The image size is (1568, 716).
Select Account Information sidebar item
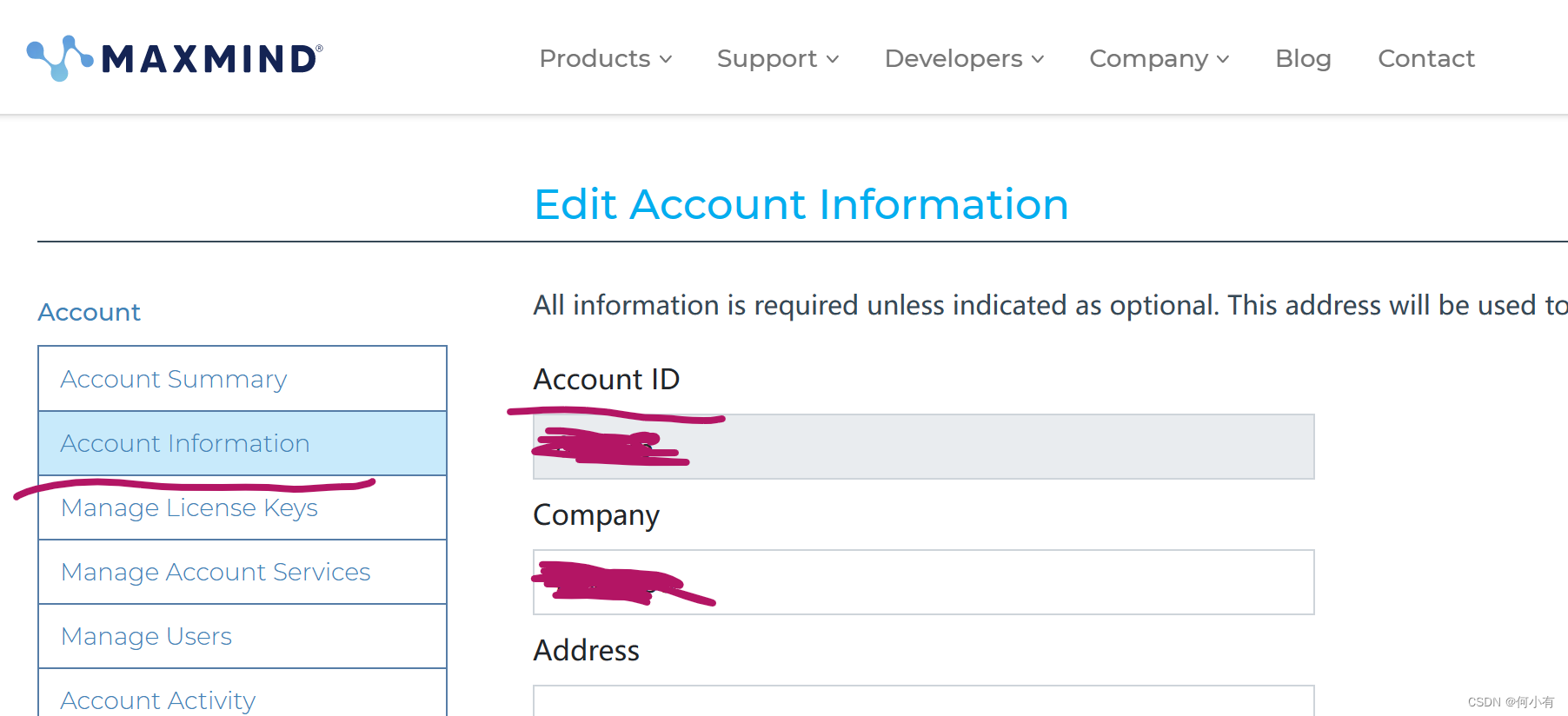pyautogui.click(x=243, y=443)
